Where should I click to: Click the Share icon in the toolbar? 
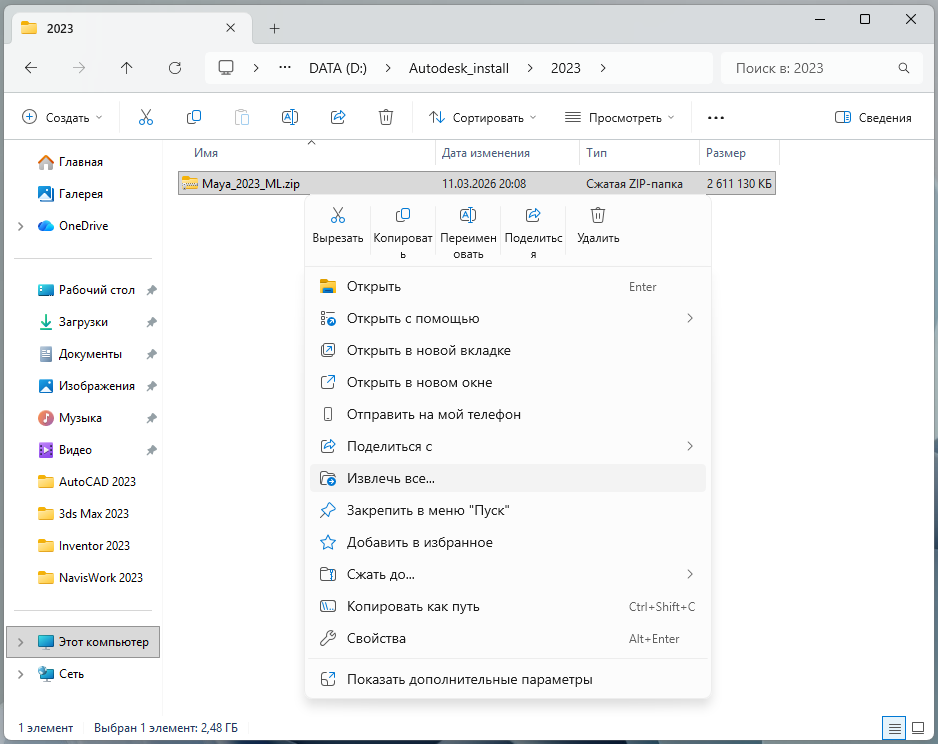(338, 117)
